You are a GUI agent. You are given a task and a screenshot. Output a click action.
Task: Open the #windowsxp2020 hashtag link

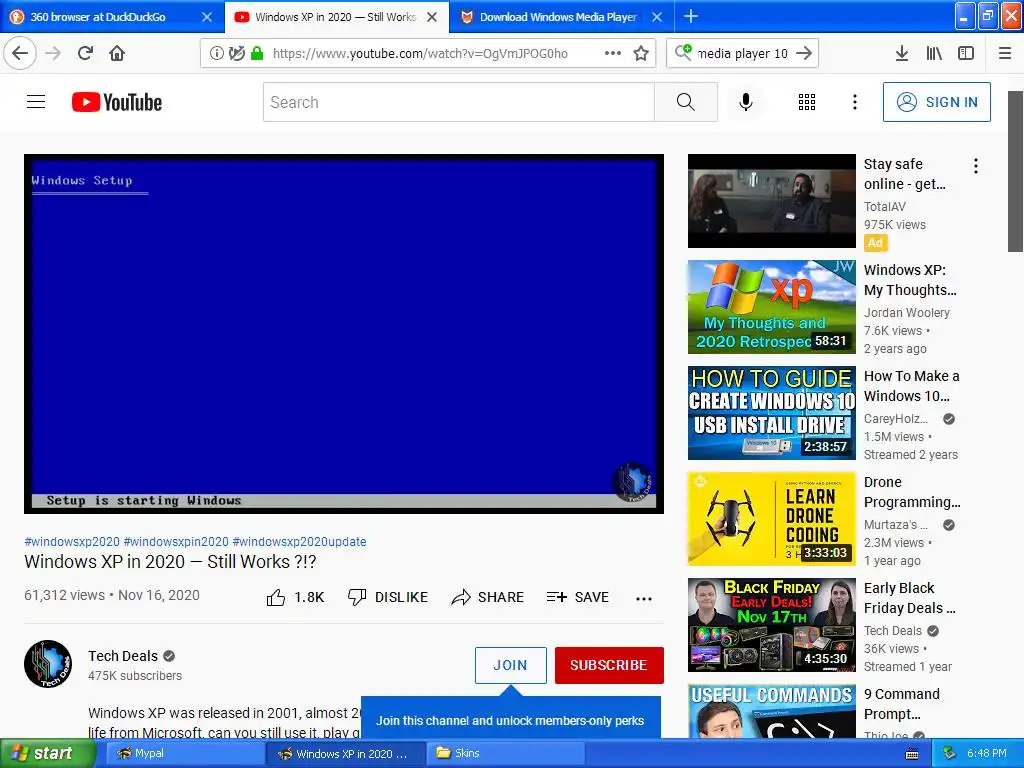(x=72, y=541)
